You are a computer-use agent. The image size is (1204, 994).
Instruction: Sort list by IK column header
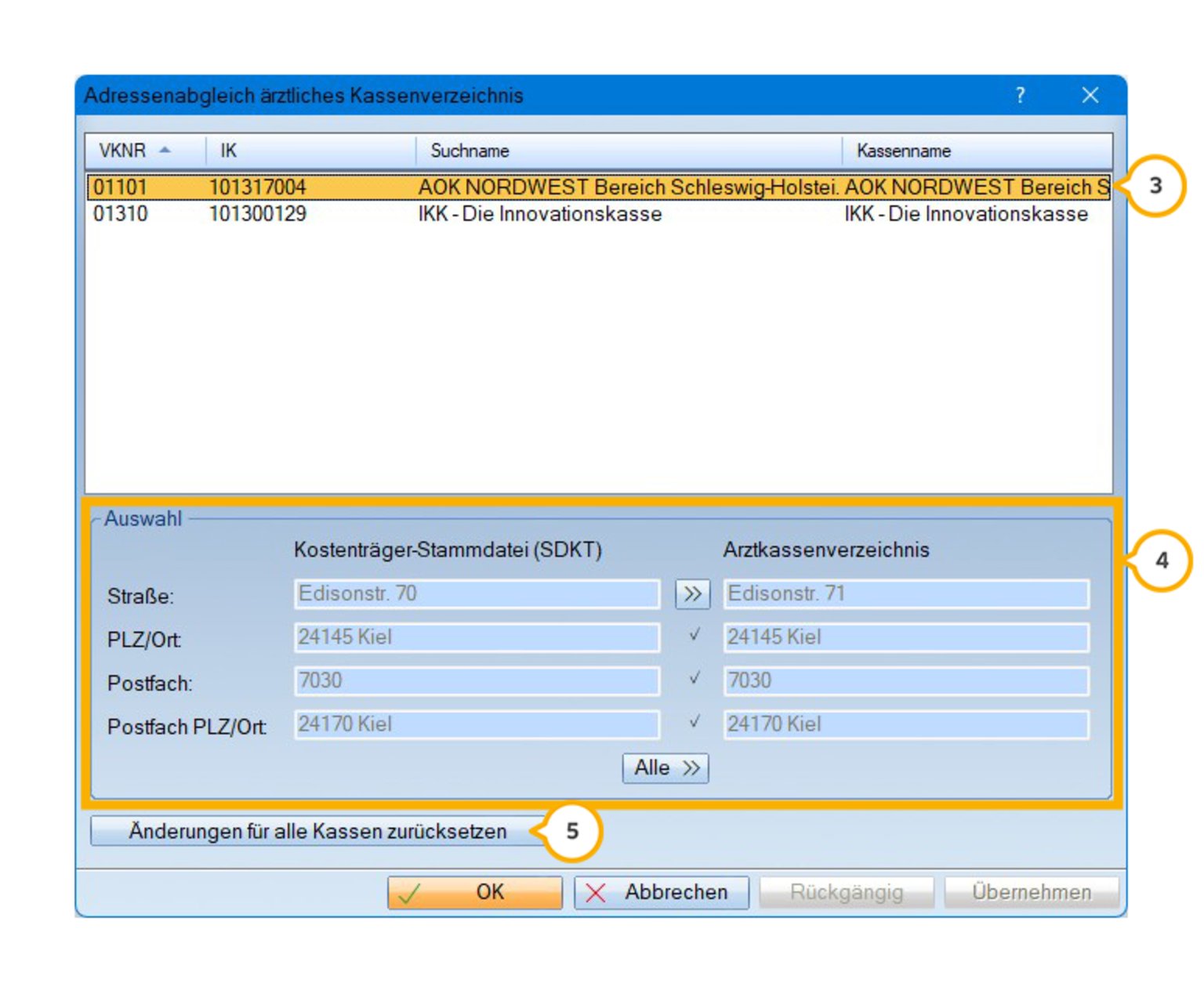point(310,151)
